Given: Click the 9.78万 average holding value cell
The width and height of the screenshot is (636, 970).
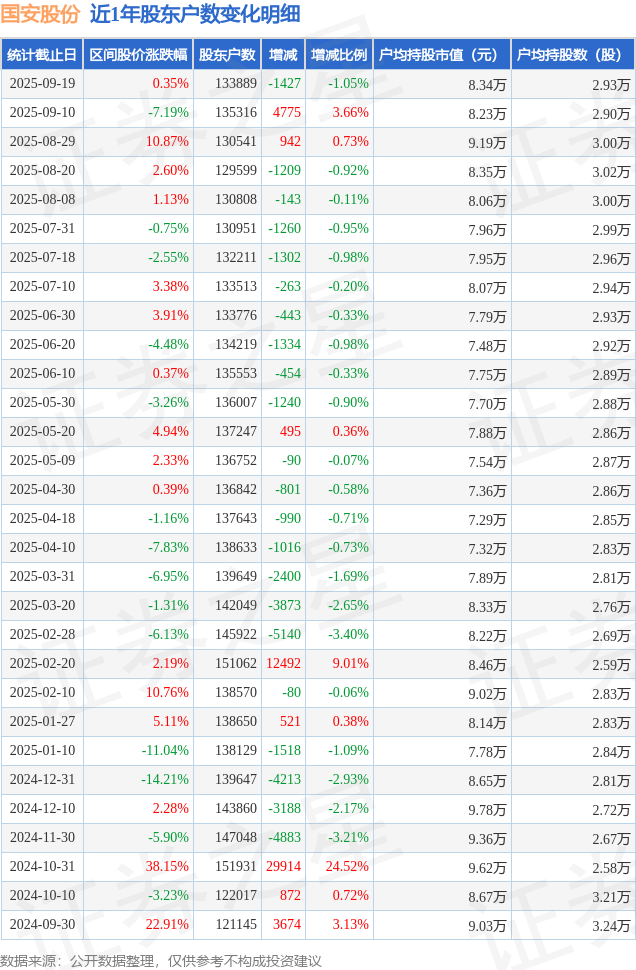Looking at the screenshot, I should (487, 809).
